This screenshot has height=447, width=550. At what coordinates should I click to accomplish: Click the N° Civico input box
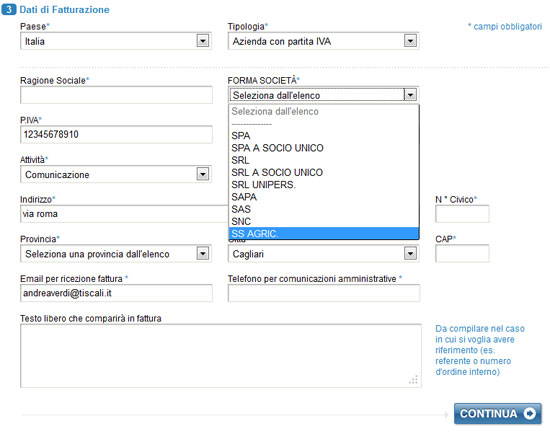point(462,214)
